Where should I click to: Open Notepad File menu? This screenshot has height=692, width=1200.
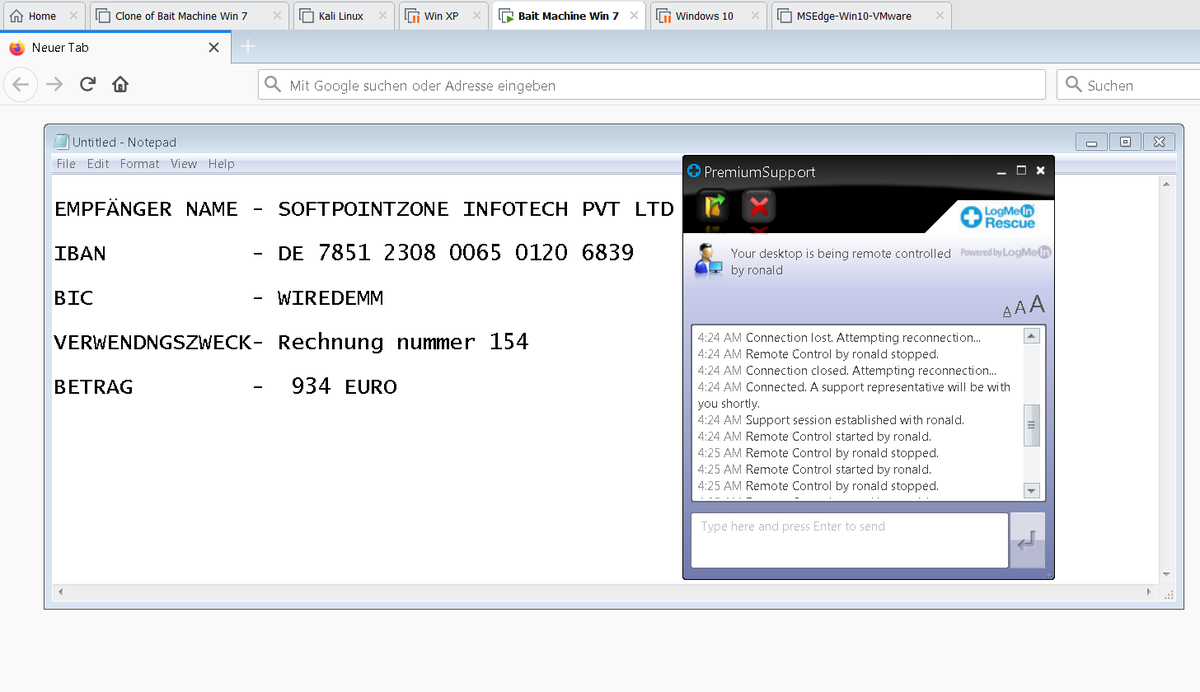[x=66, y=164]
